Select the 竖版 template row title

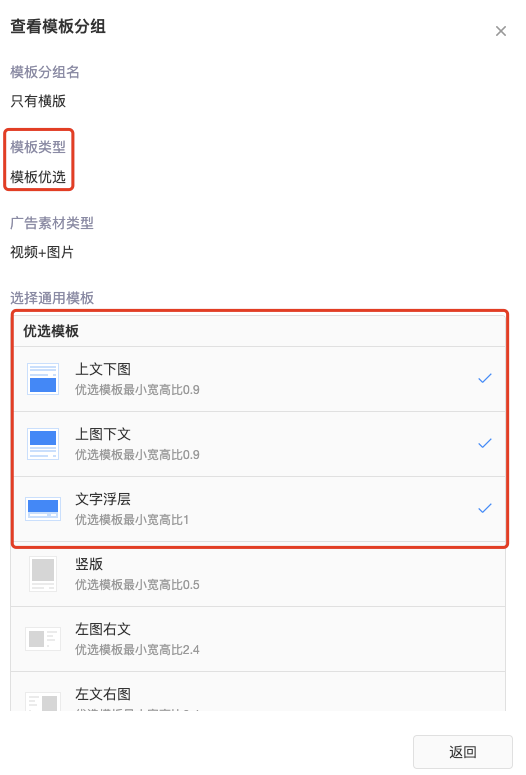[89, 564]
